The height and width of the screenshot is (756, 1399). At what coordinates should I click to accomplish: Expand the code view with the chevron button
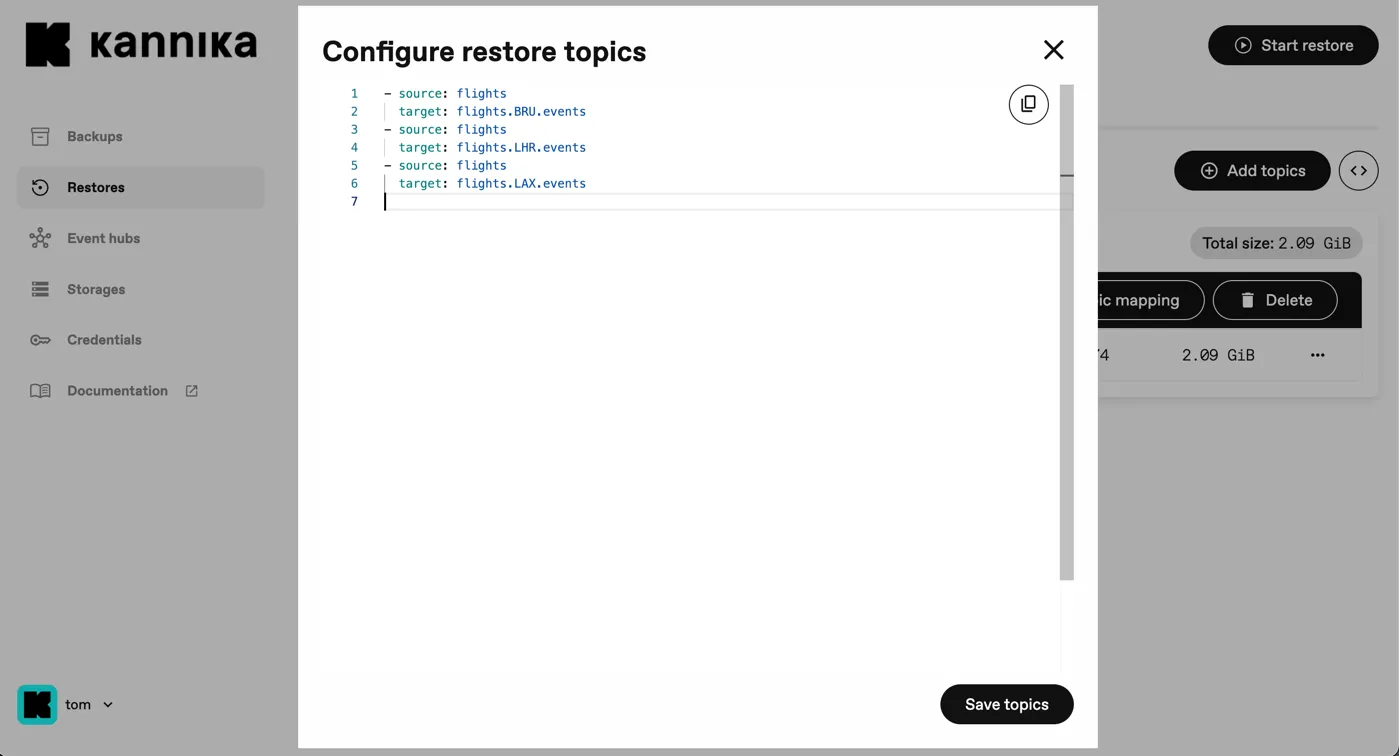pos(1358,170)
